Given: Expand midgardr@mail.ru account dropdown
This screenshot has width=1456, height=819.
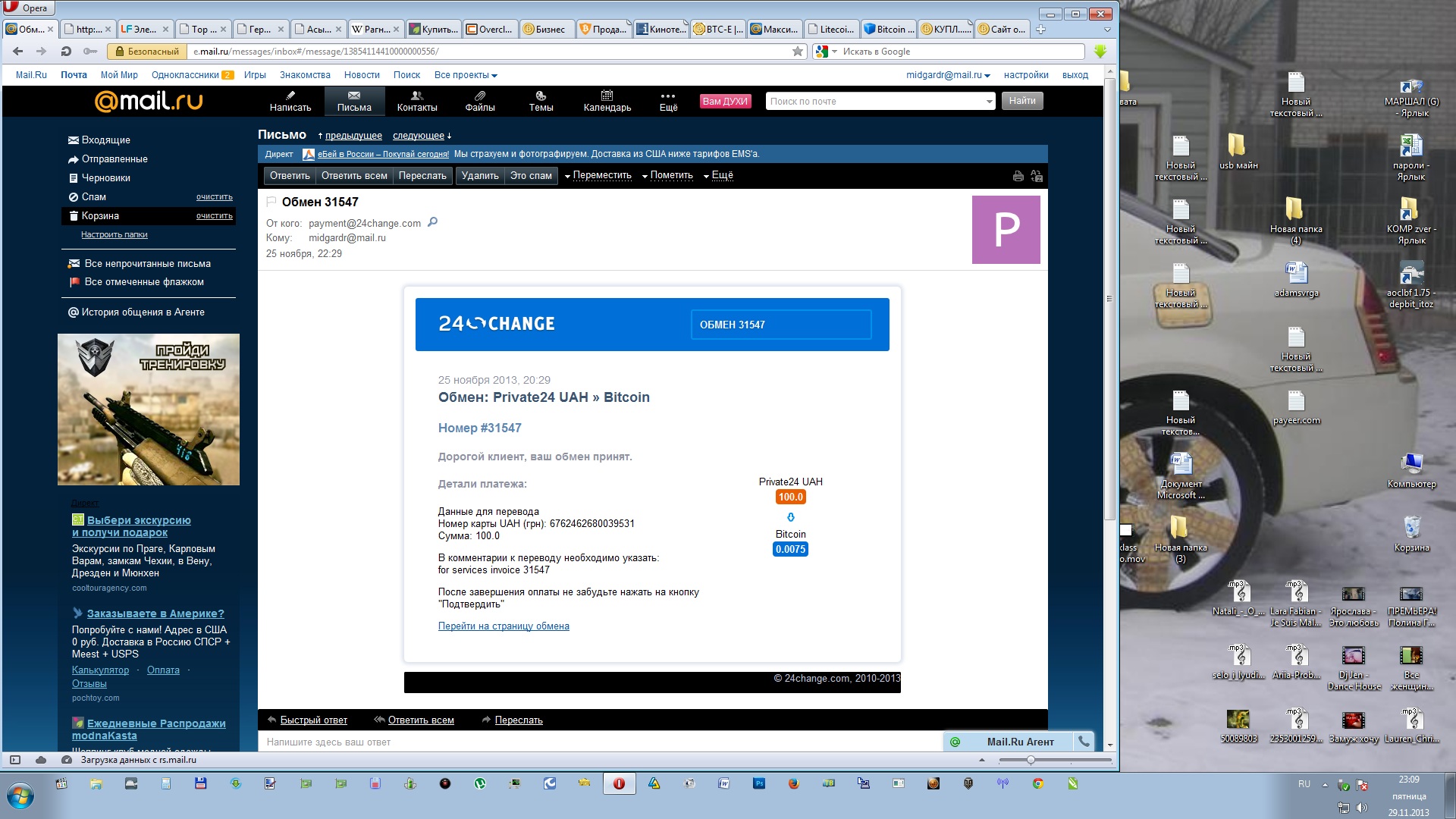Looking at the screenshot, I should coord(948,75).
